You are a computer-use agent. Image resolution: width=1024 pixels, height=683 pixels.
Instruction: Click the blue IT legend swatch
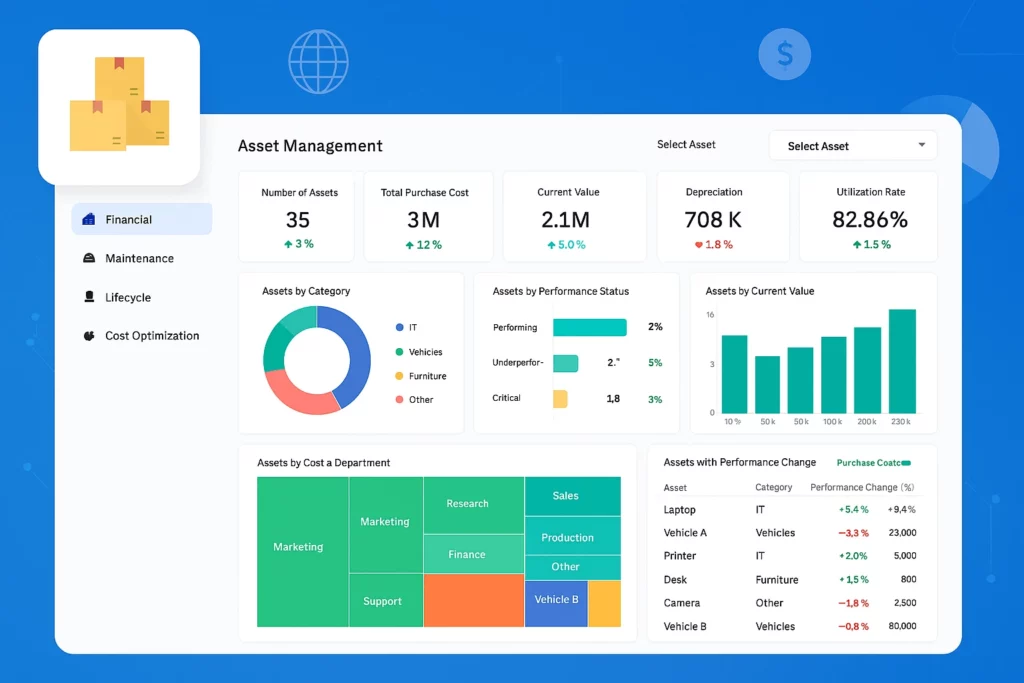tap(400, 328)
